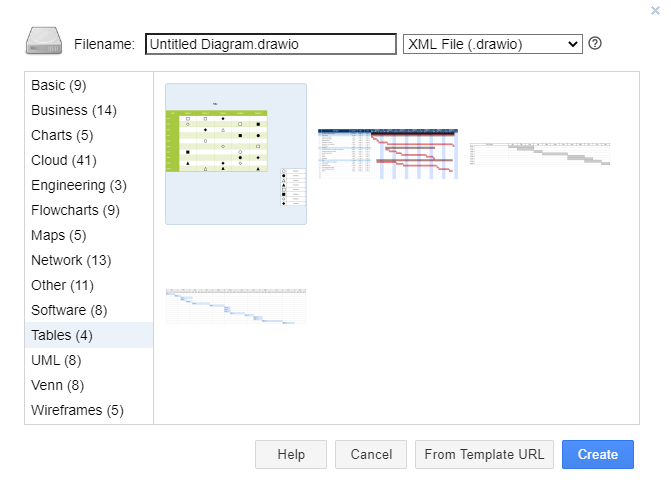Select the light blue Gantt template
Viewport: 671px width, 483px height.
click(236, 306)
